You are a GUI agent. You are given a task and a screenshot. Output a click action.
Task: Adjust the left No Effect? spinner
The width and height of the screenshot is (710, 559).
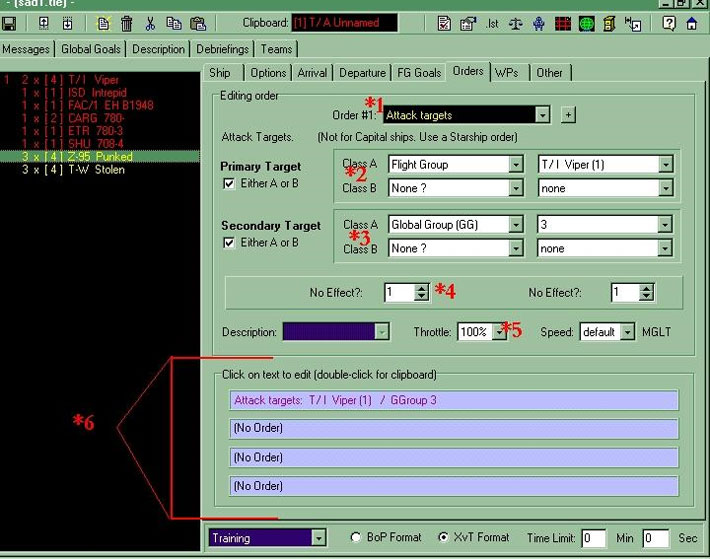(421, 292)
